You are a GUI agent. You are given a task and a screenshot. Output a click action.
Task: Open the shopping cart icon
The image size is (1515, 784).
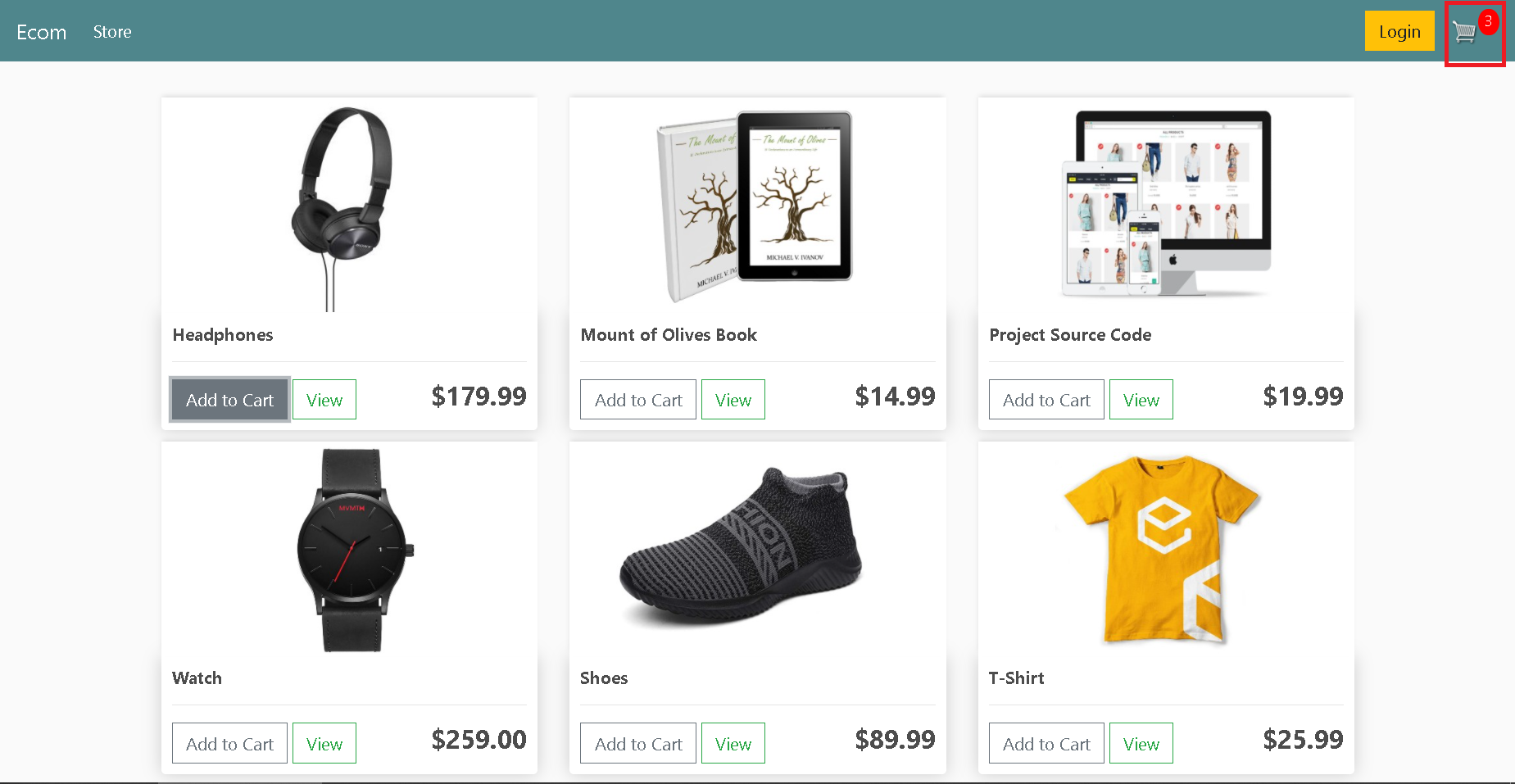pos(1464,33)
